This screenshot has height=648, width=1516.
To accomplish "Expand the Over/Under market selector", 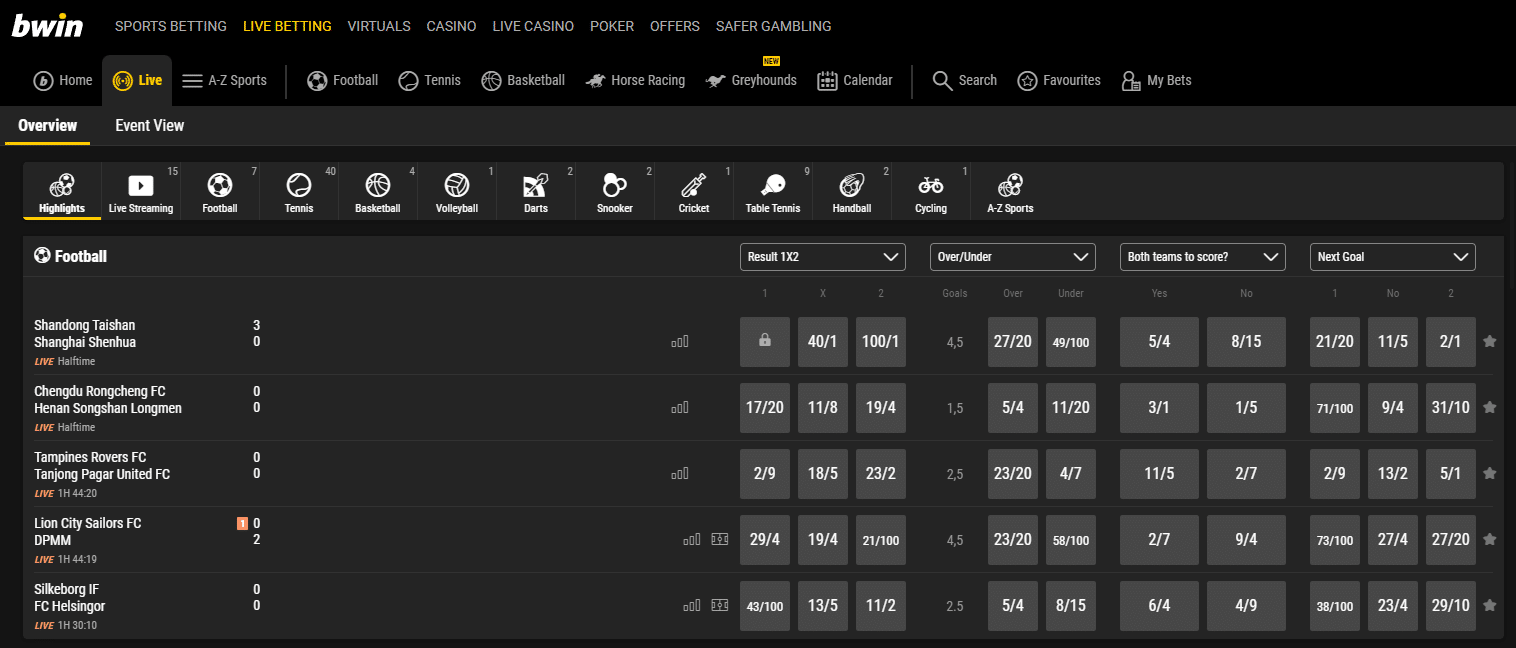I will [x=1012, y=257].
